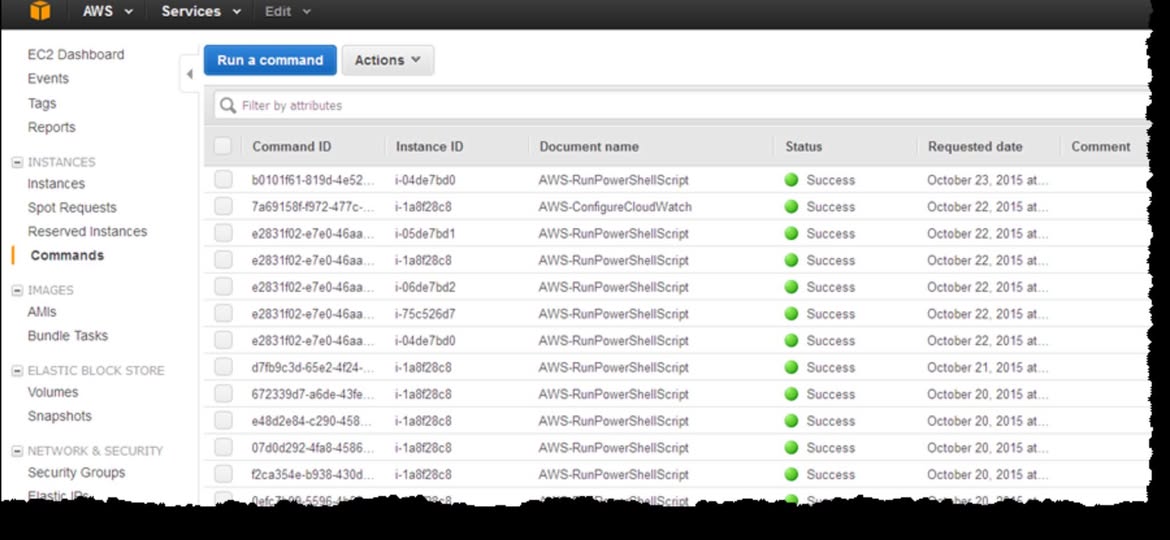
Task: Click the Run a command button
Action: [270, 60]
